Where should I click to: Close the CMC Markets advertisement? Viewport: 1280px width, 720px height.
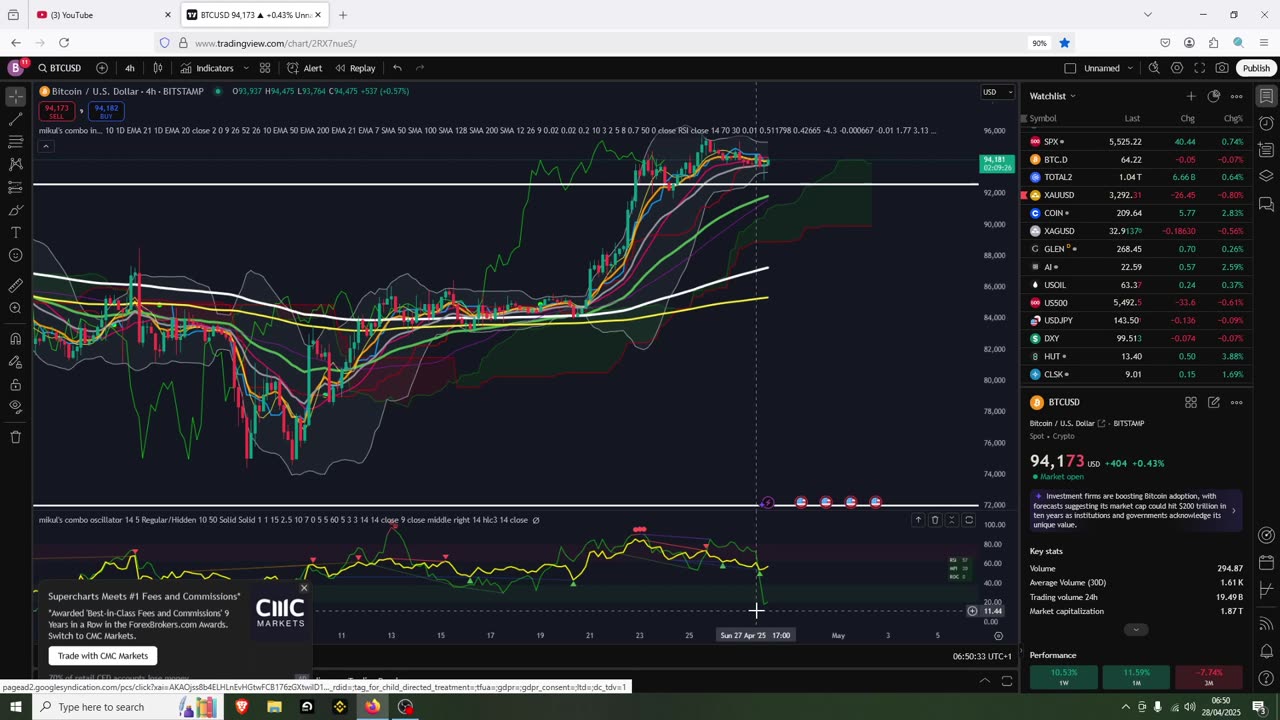coord(304,588)
